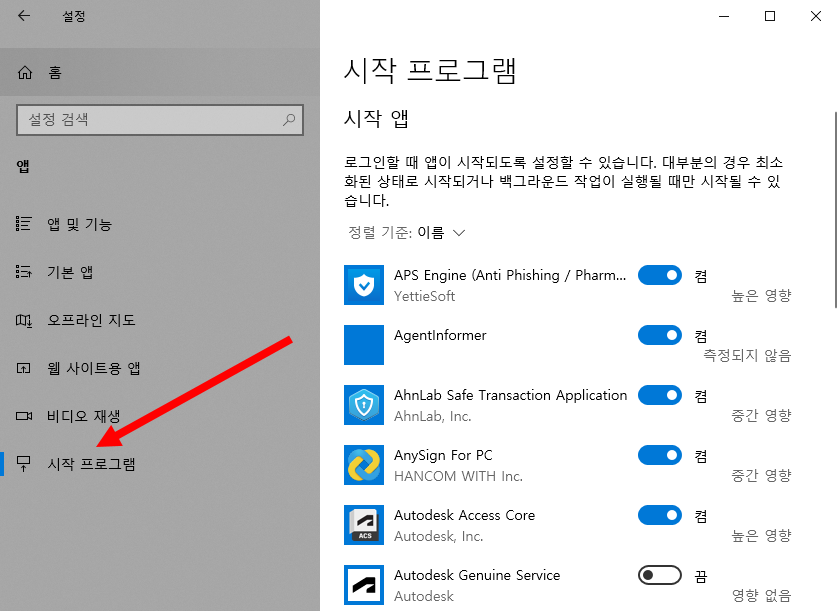The height and width of the screenshot is (611, 839).
Task: Toggle AhnLab Safe Transaction Application off
Action: pos(660,395)
